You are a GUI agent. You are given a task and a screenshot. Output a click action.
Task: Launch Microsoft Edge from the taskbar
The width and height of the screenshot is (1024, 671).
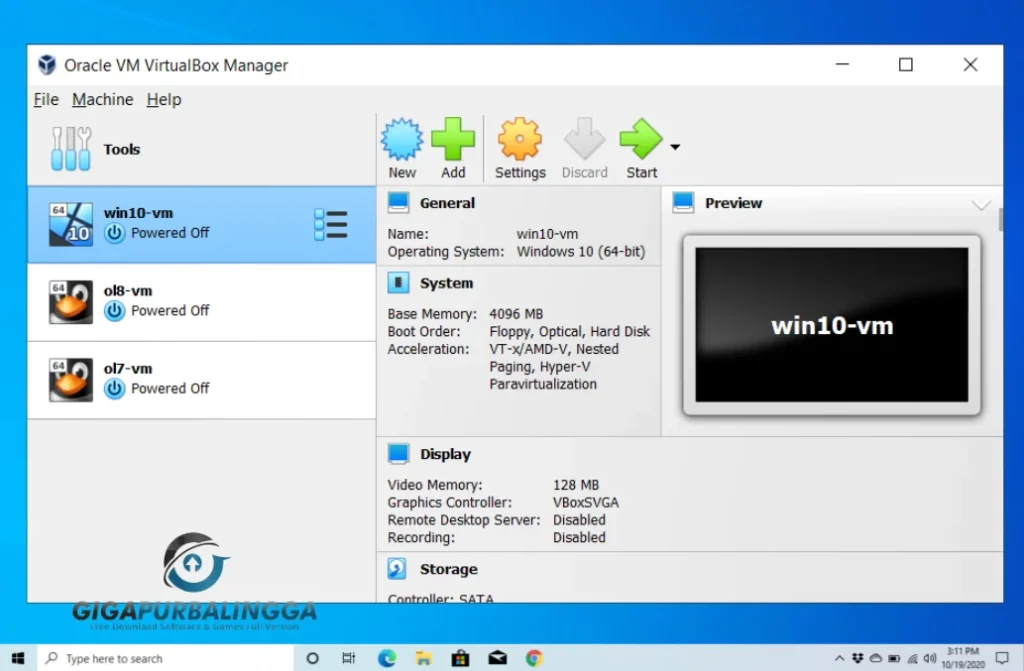[386, 658]
